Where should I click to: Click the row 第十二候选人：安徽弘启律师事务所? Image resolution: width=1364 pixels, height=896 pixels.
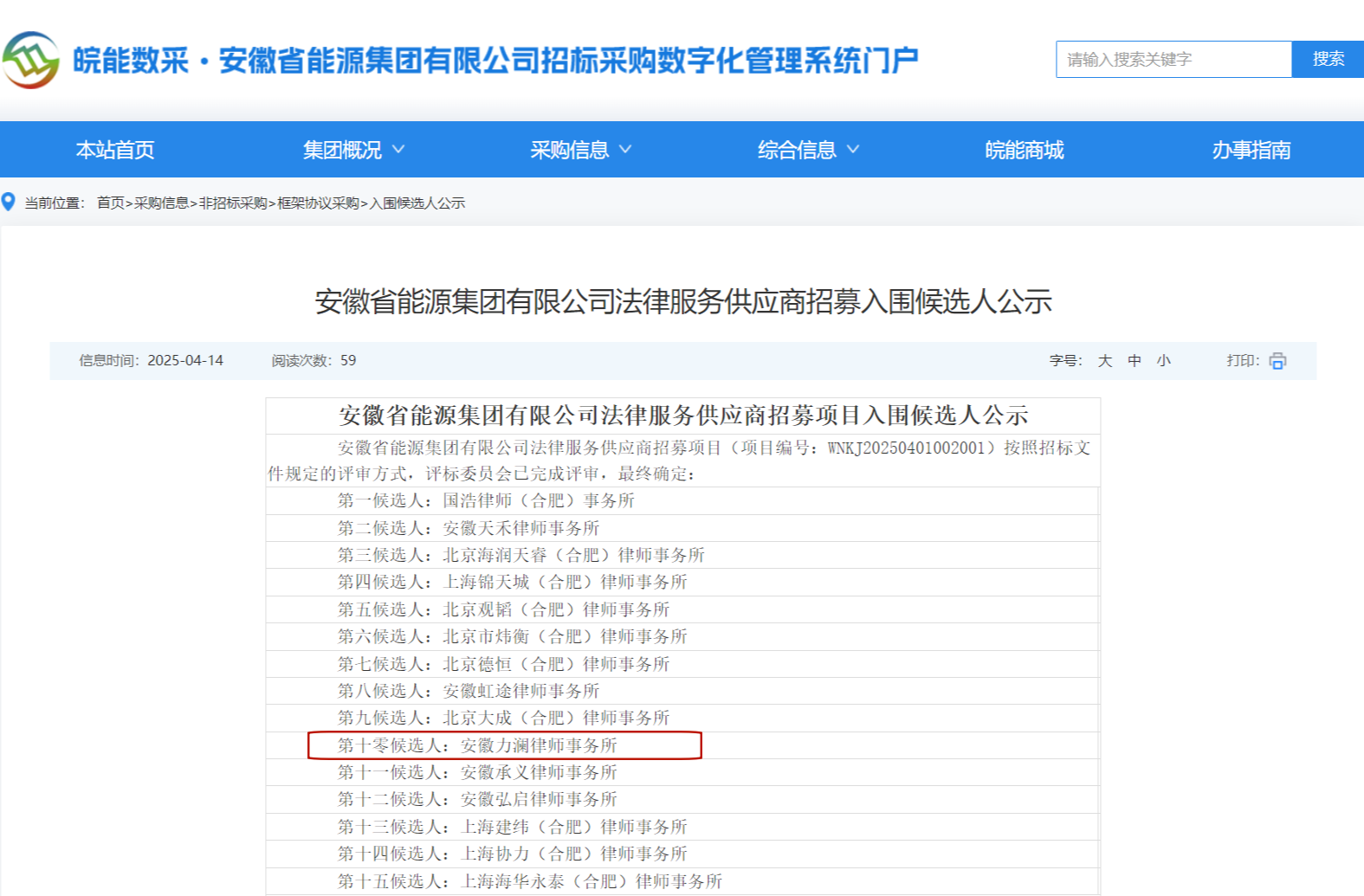[x=682, y=799]
